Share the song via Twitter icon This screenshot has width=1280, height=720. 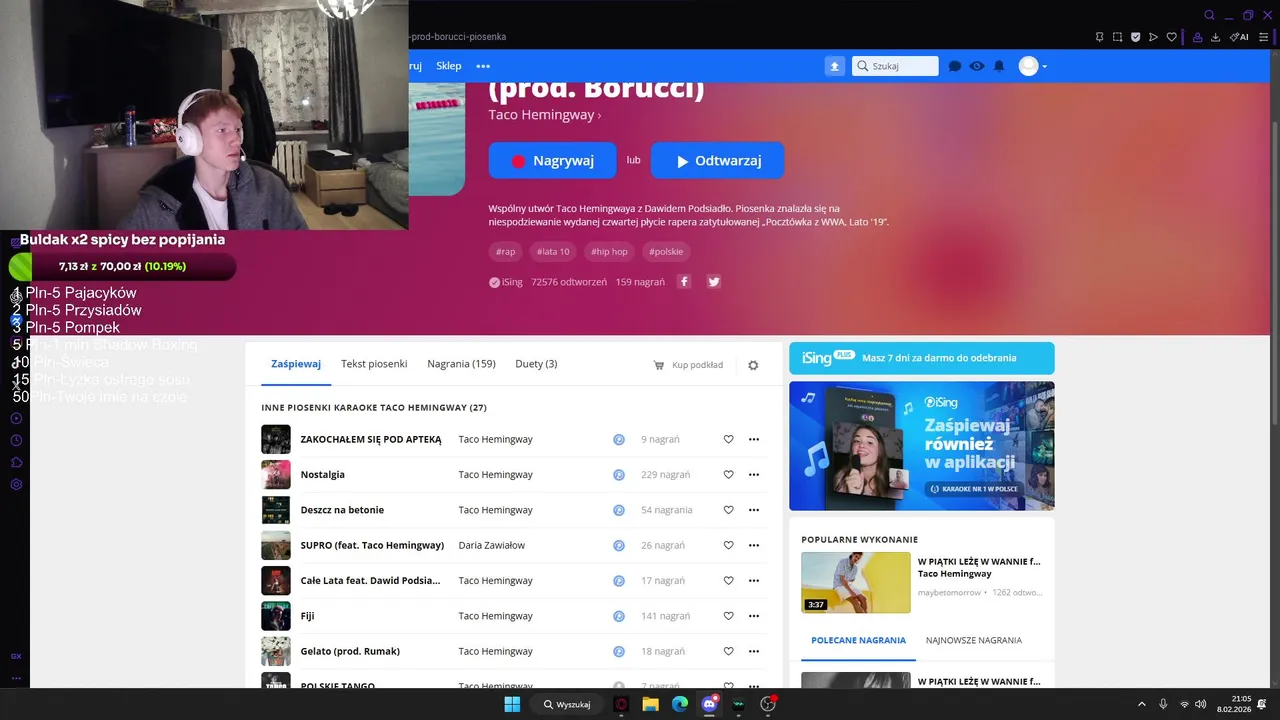click(714, 282)
